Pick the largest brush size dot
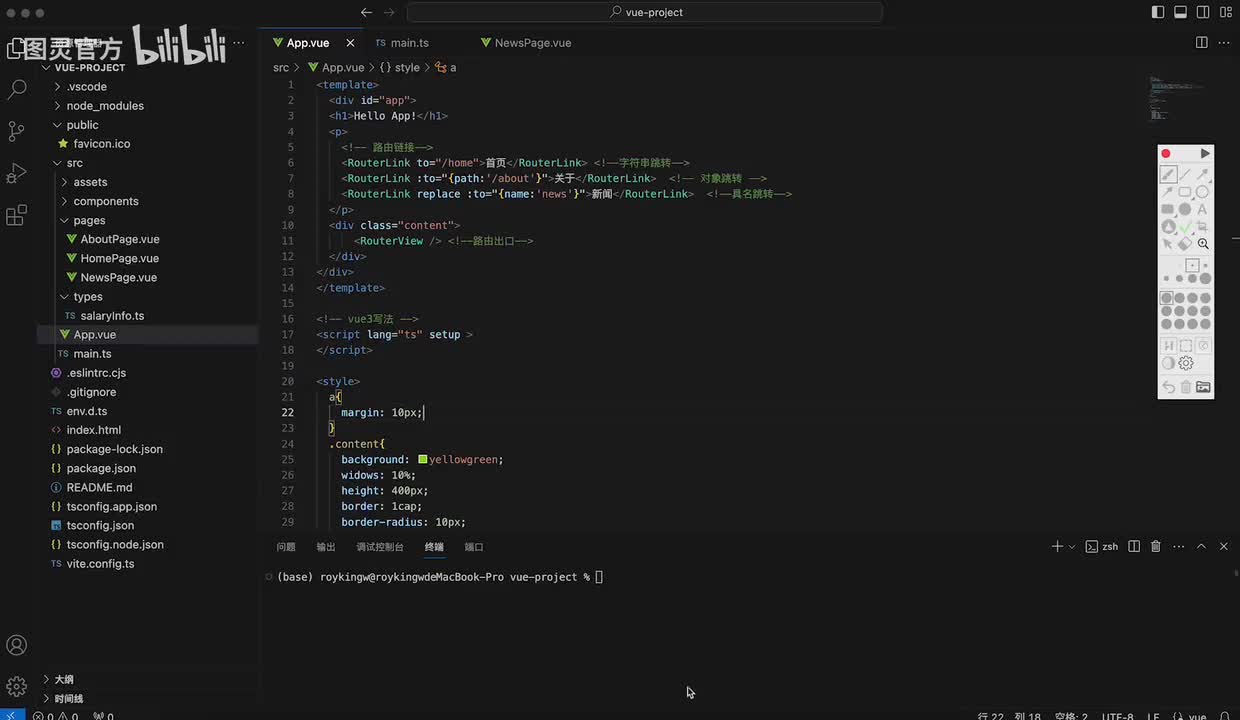Screen dimensions: 1240x720 [x=1205, y=278]
